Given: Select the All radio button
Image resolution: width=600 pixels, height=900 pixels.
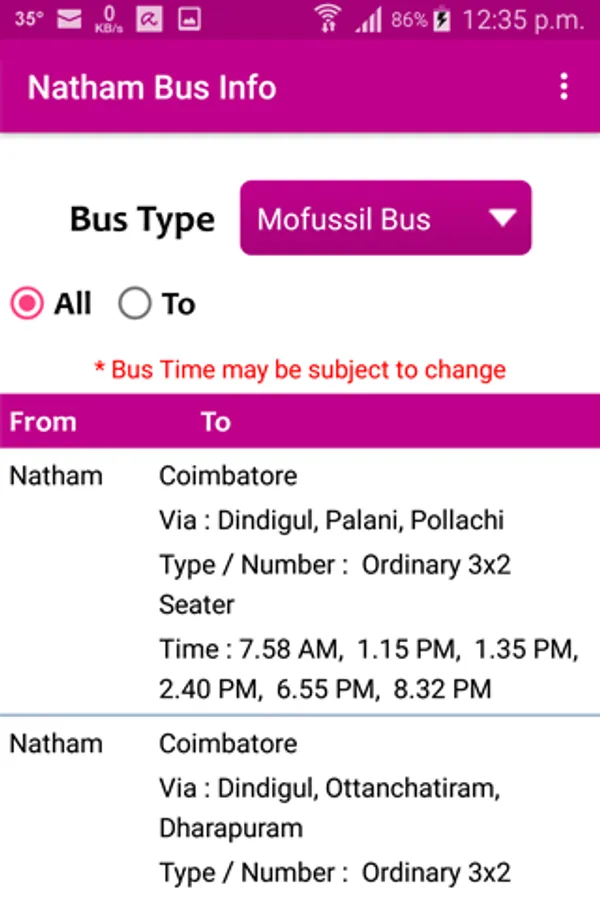Looking at the screenshot, I should 27,304.
